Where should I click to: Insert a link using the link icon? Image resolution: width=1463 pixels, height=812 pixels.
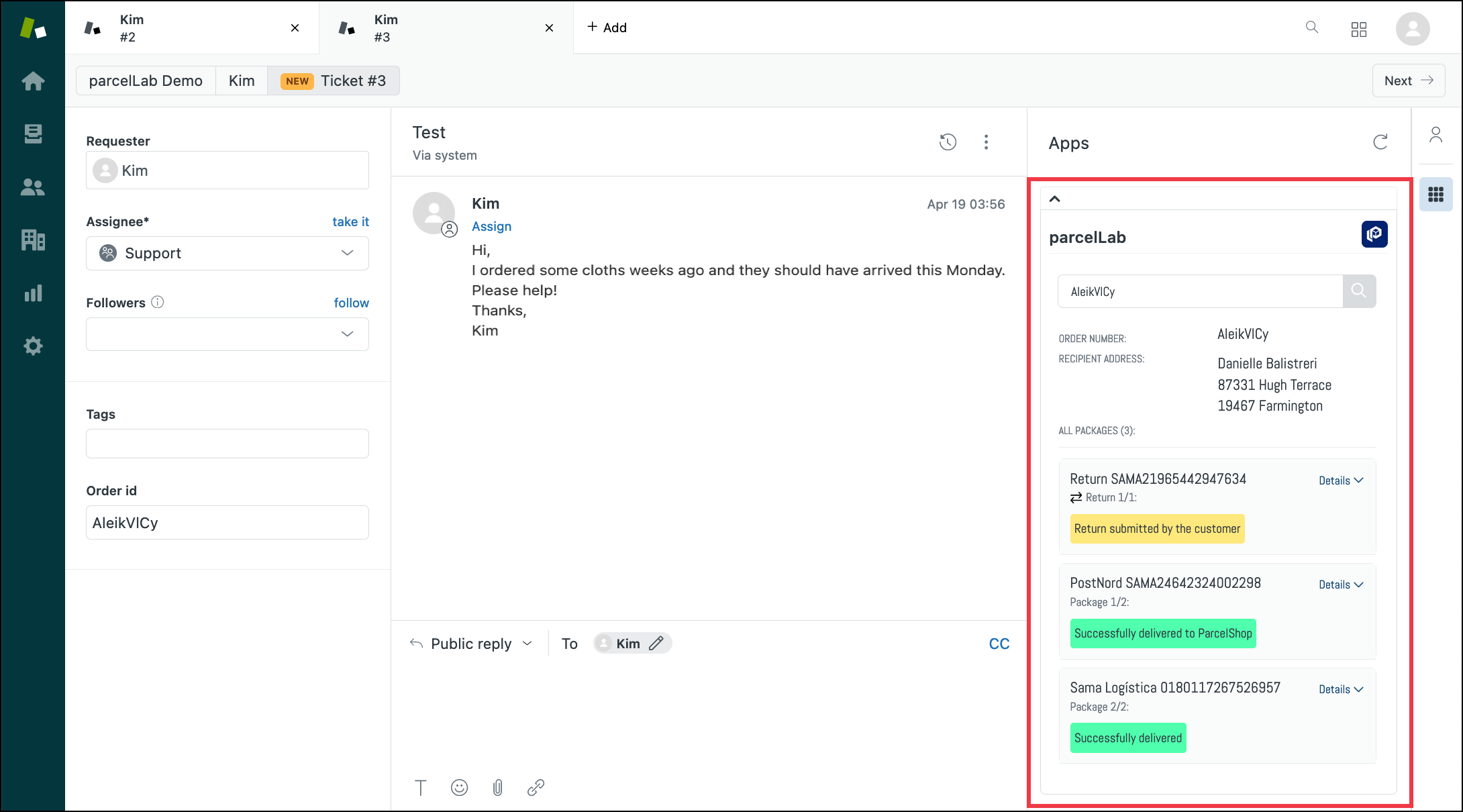536,787
